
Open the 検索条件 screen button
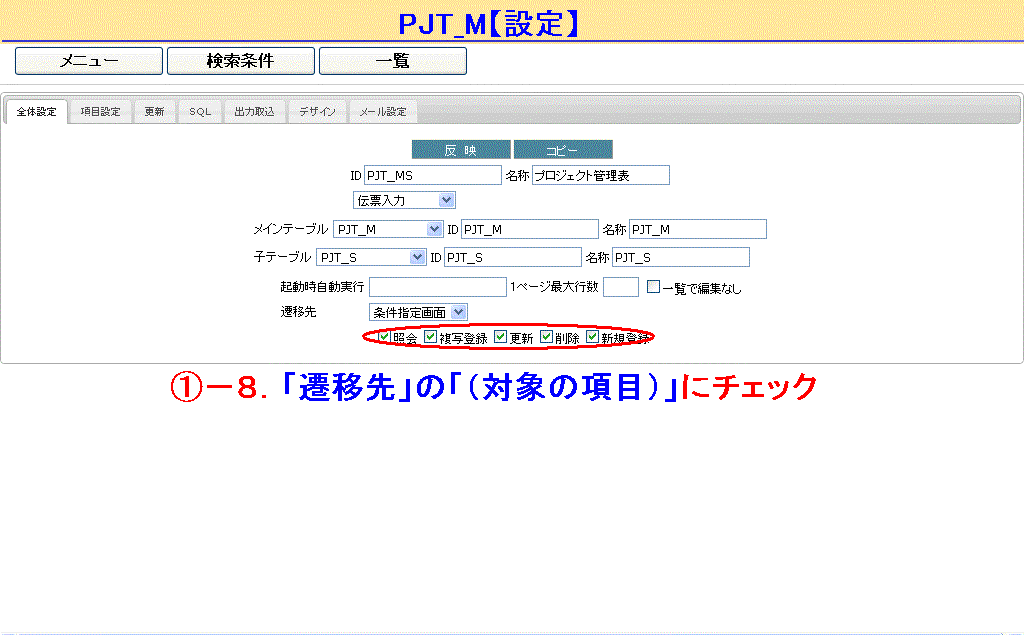click(240, 61)
